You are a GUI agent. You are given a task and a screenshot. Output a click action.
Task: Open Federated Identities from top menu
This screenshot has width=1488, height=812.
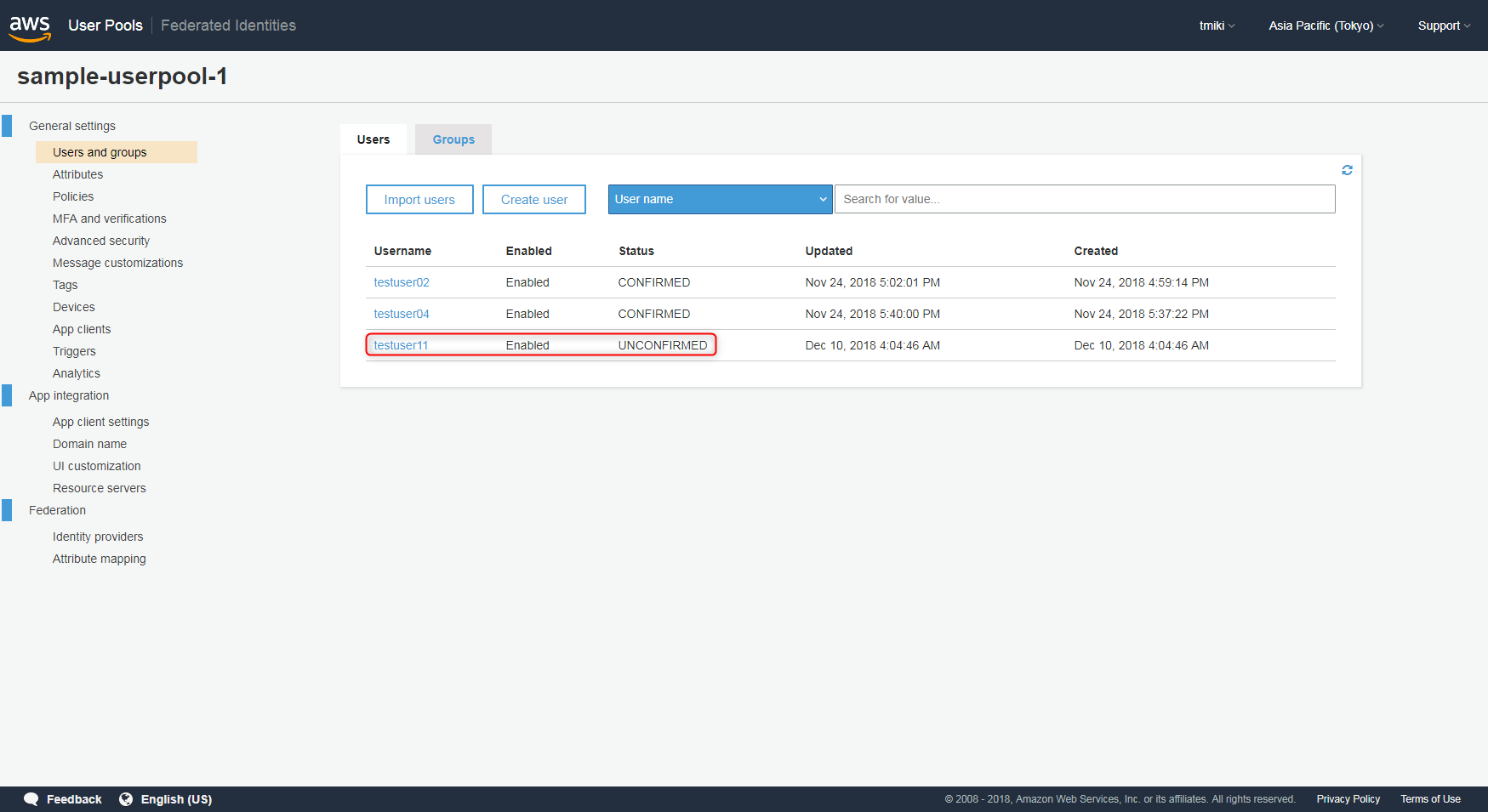coord(227,26)
